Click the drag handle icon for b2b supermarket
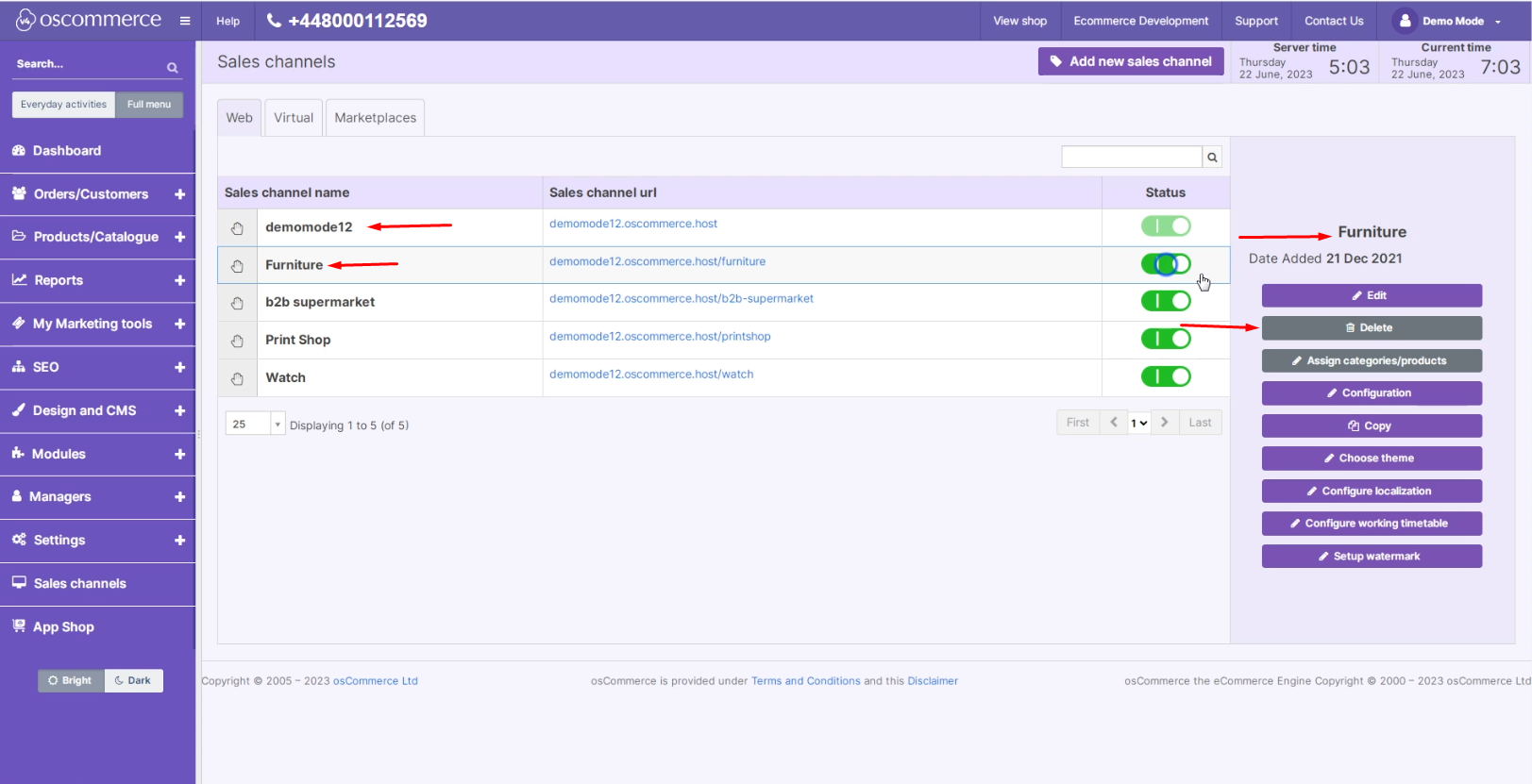 pos(237,303)
